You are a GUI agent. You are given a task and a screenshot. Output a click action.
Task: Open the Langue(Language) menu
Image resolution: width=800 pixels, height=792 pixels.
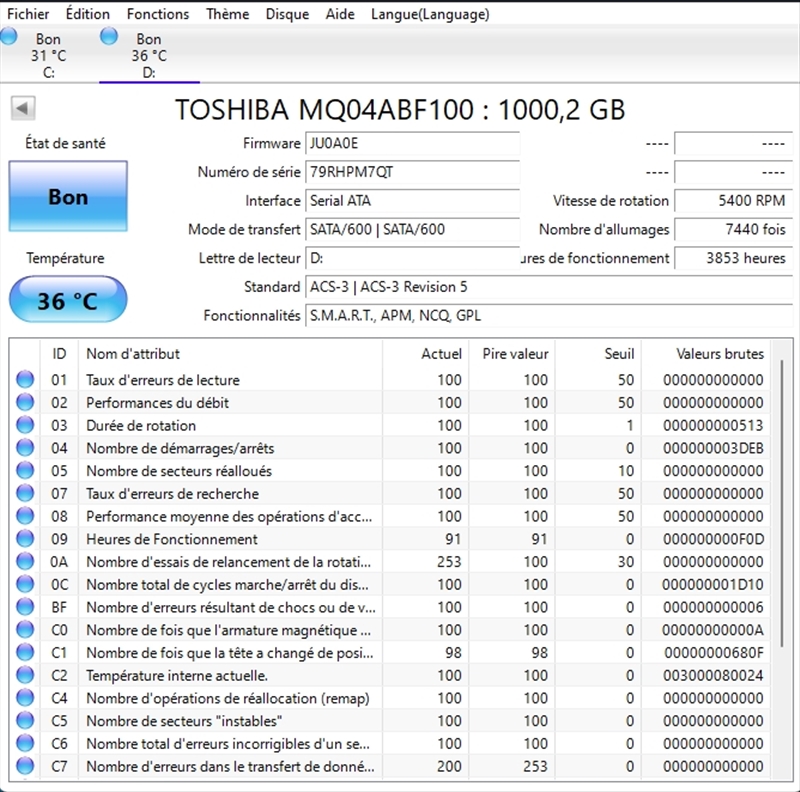tap(430, 14)
